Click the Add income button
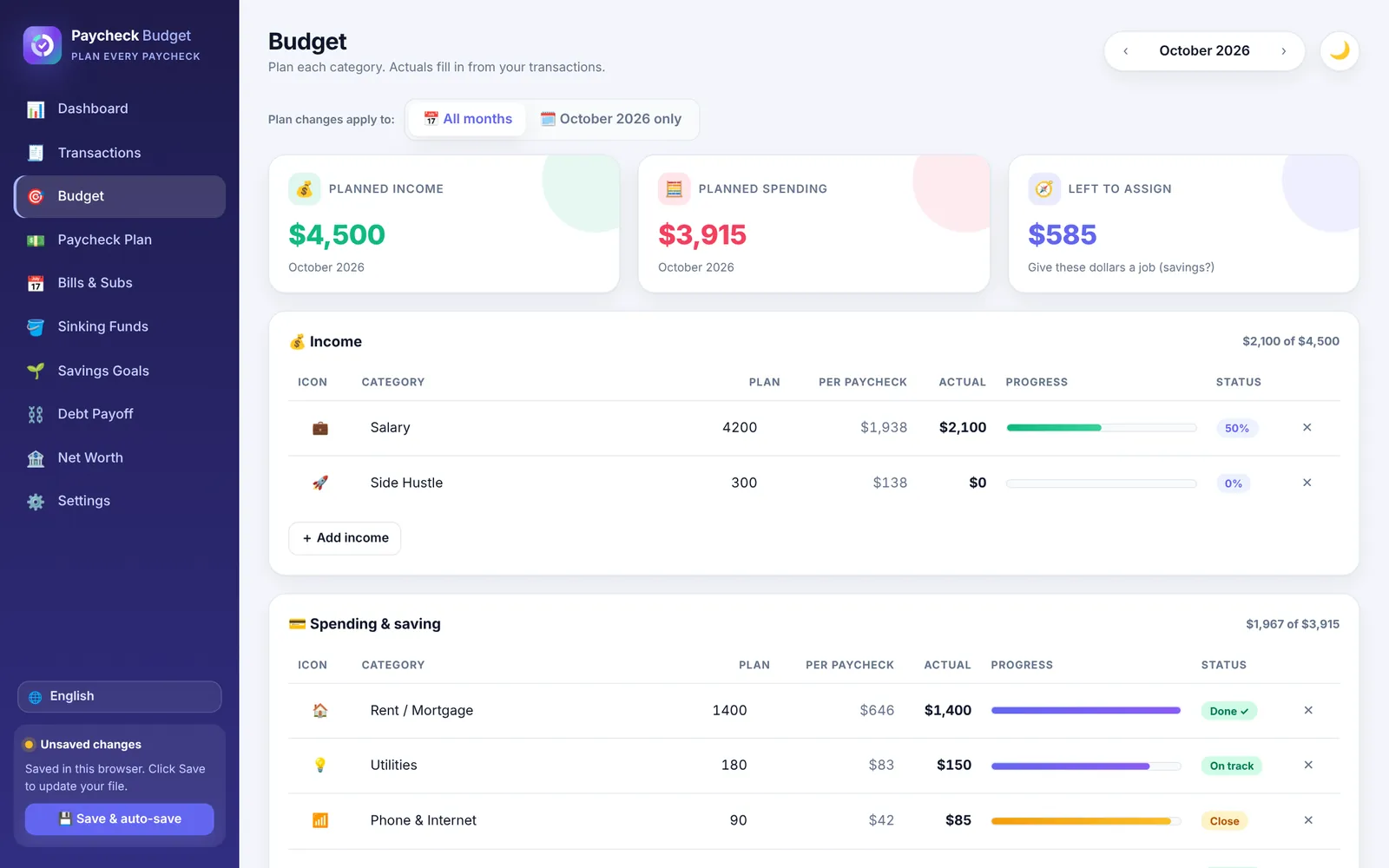Viewport: 1389px width, 868px height. pyautogui.click(x=345, y=538)
